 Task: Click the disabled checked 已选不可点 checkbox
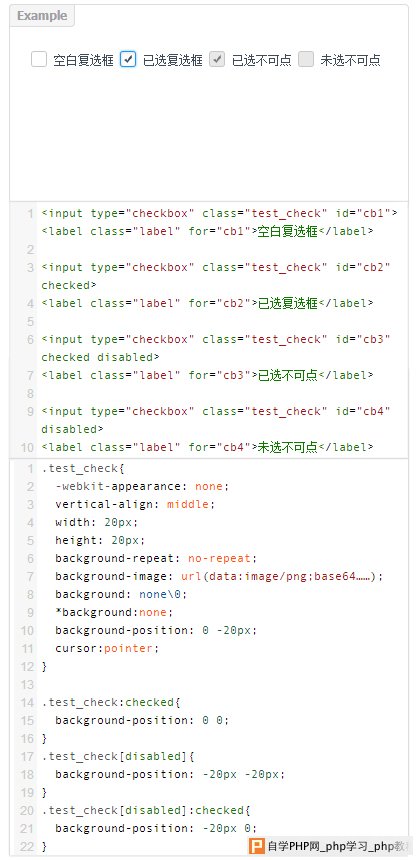(x=217, y=59)
